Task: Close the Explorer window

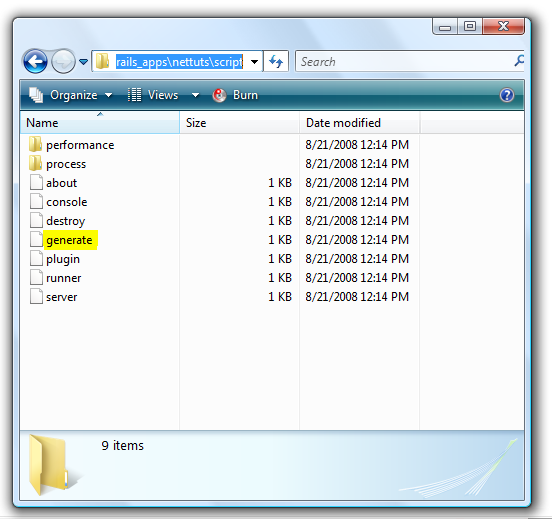Action: coord(503,26)
